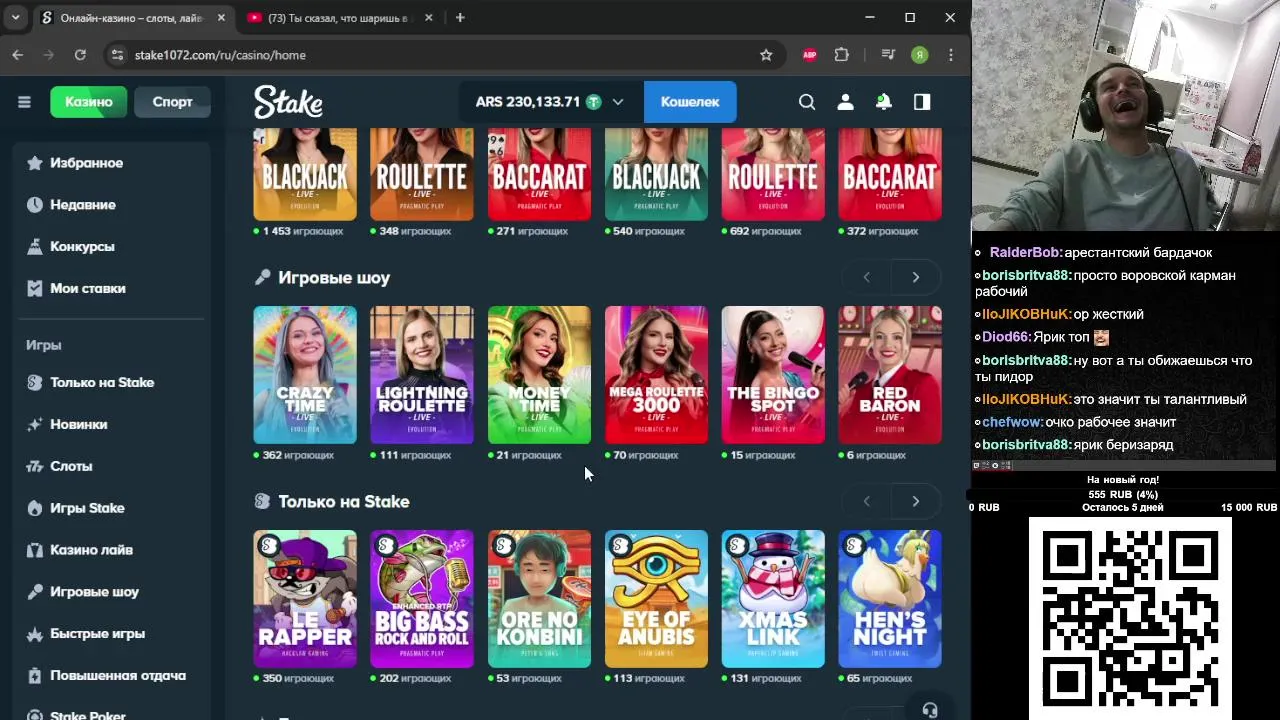1280x720 pixels.
Task: Open Недавние in the sidebar
Action: (x=113, y=205)
